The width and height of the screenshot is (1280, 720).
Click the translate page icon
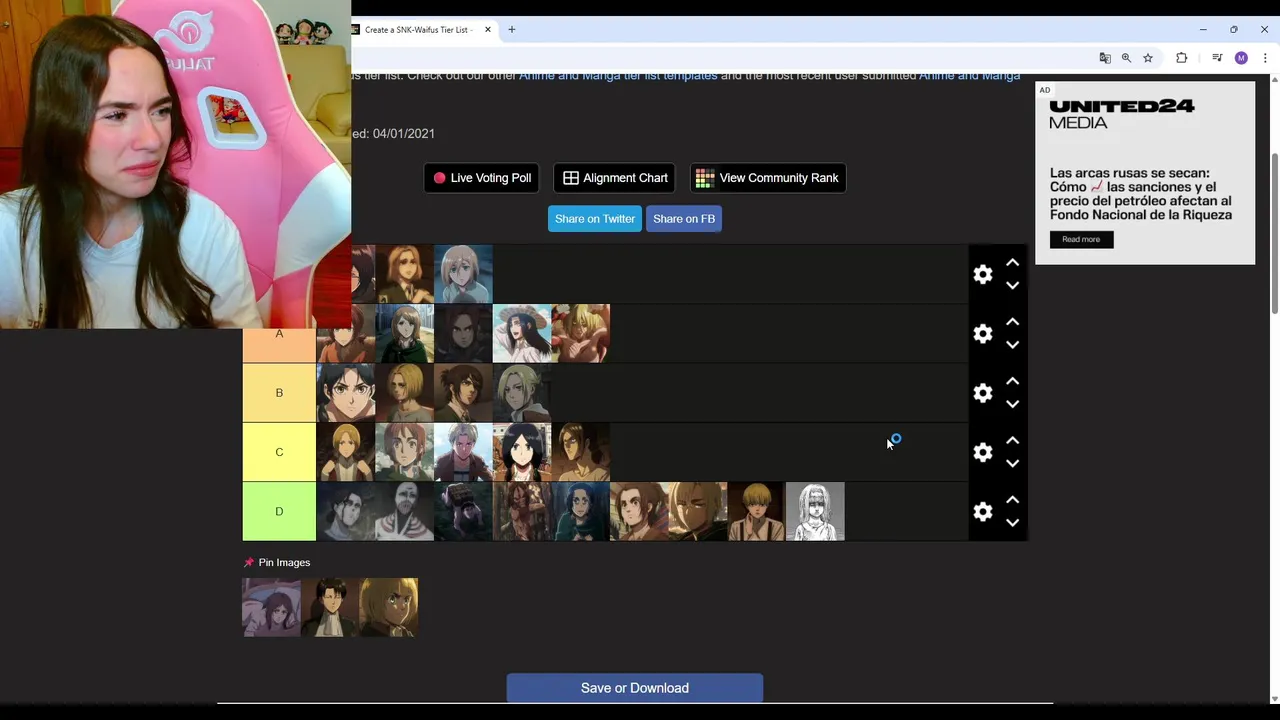1105,58
